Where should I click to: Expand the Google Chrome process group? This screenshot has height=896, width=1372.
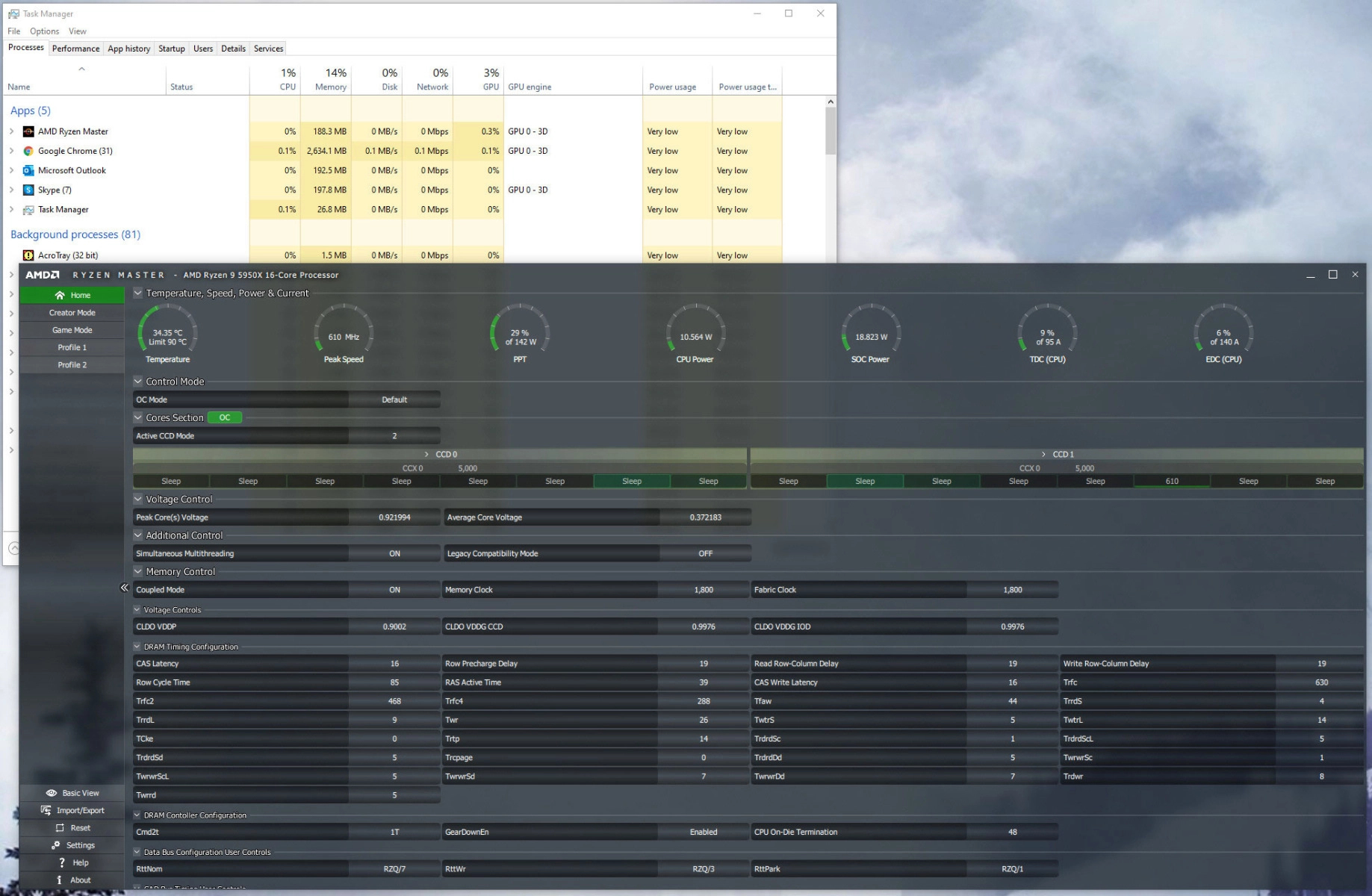tap(11, 151)
